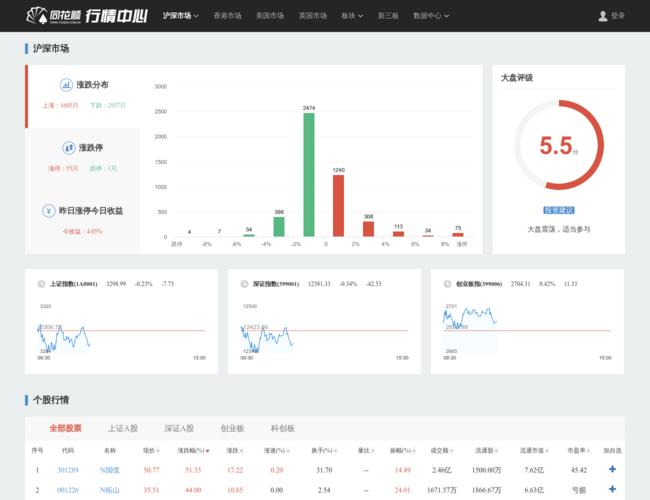
Task: Expand the 沪深市场 dropdown menu
Action: [x=181, y=16]
